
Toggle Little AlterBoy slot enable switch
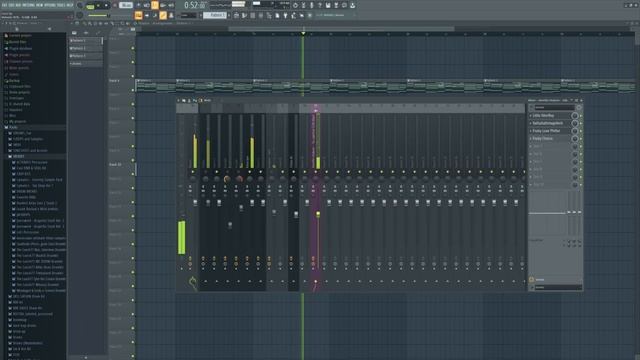(581, 116)
